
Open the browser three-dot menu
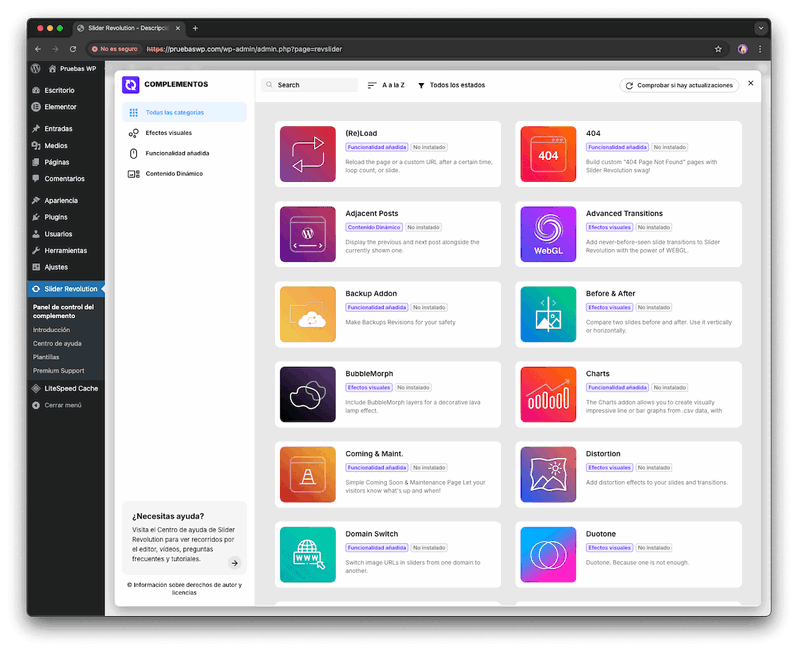coord(760,49)
